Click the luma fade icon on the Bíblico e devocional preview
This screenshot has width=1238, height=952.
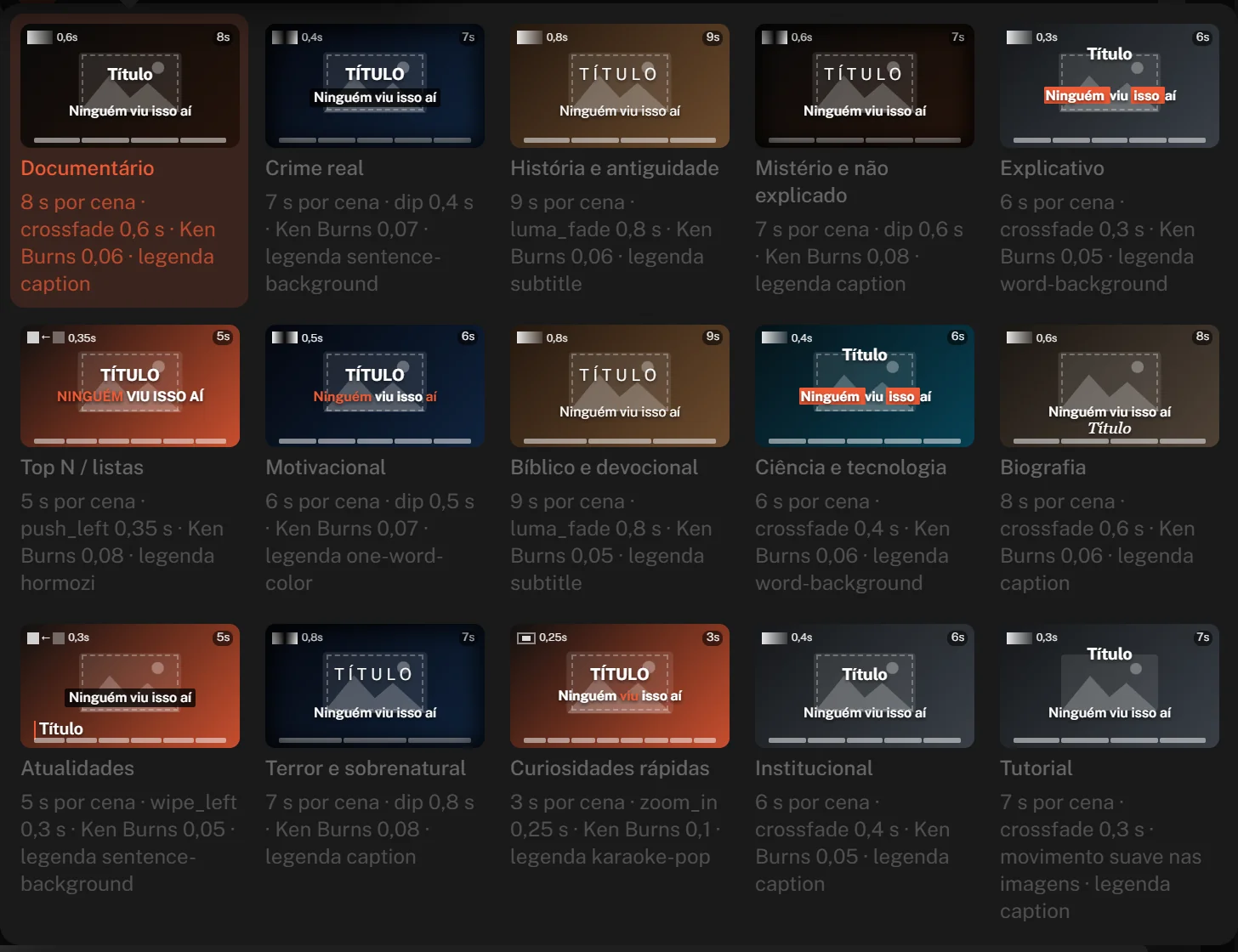[x=530, y=337]
